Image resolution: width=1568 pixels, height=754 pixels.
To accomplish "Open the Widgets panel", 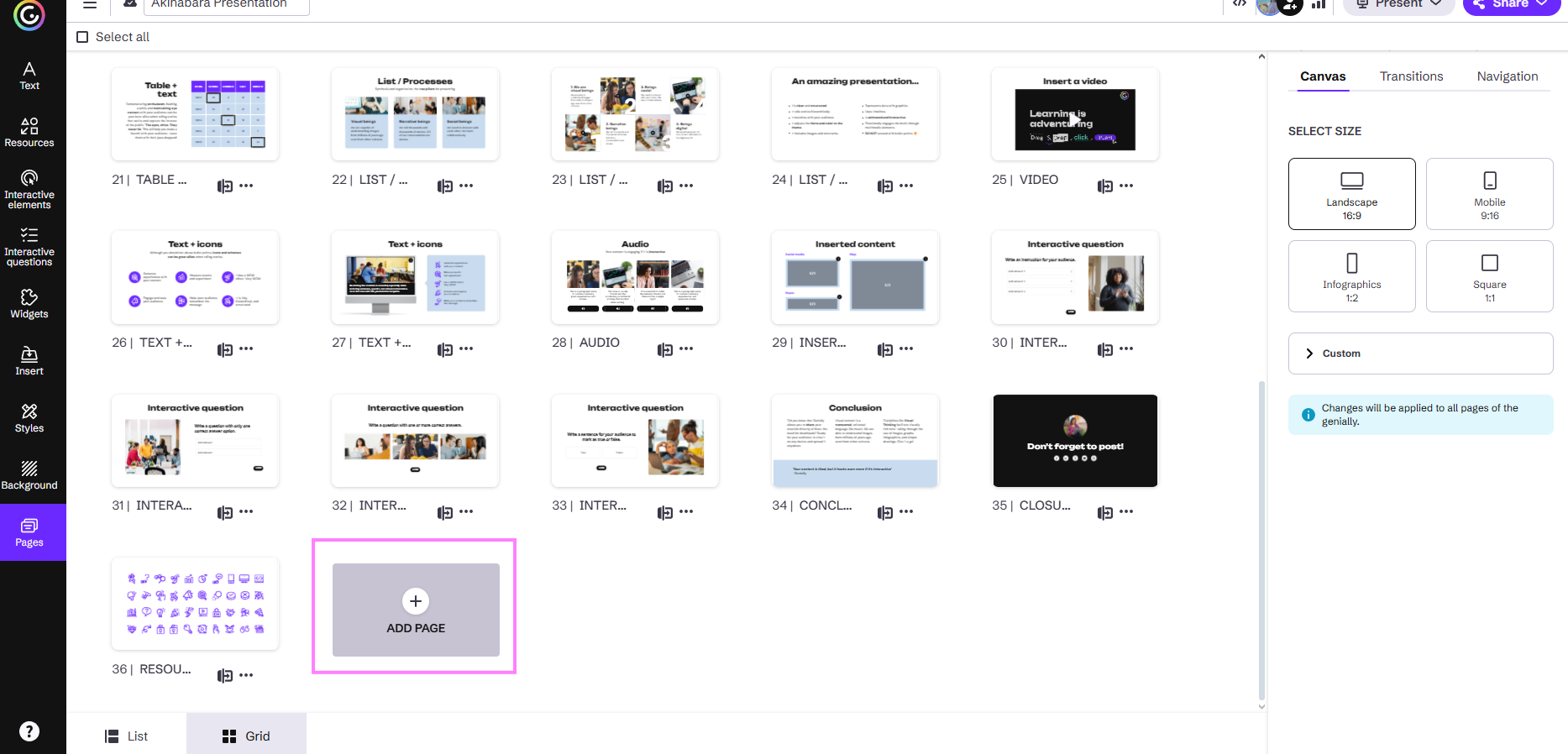I will click(x=29, y=304).
